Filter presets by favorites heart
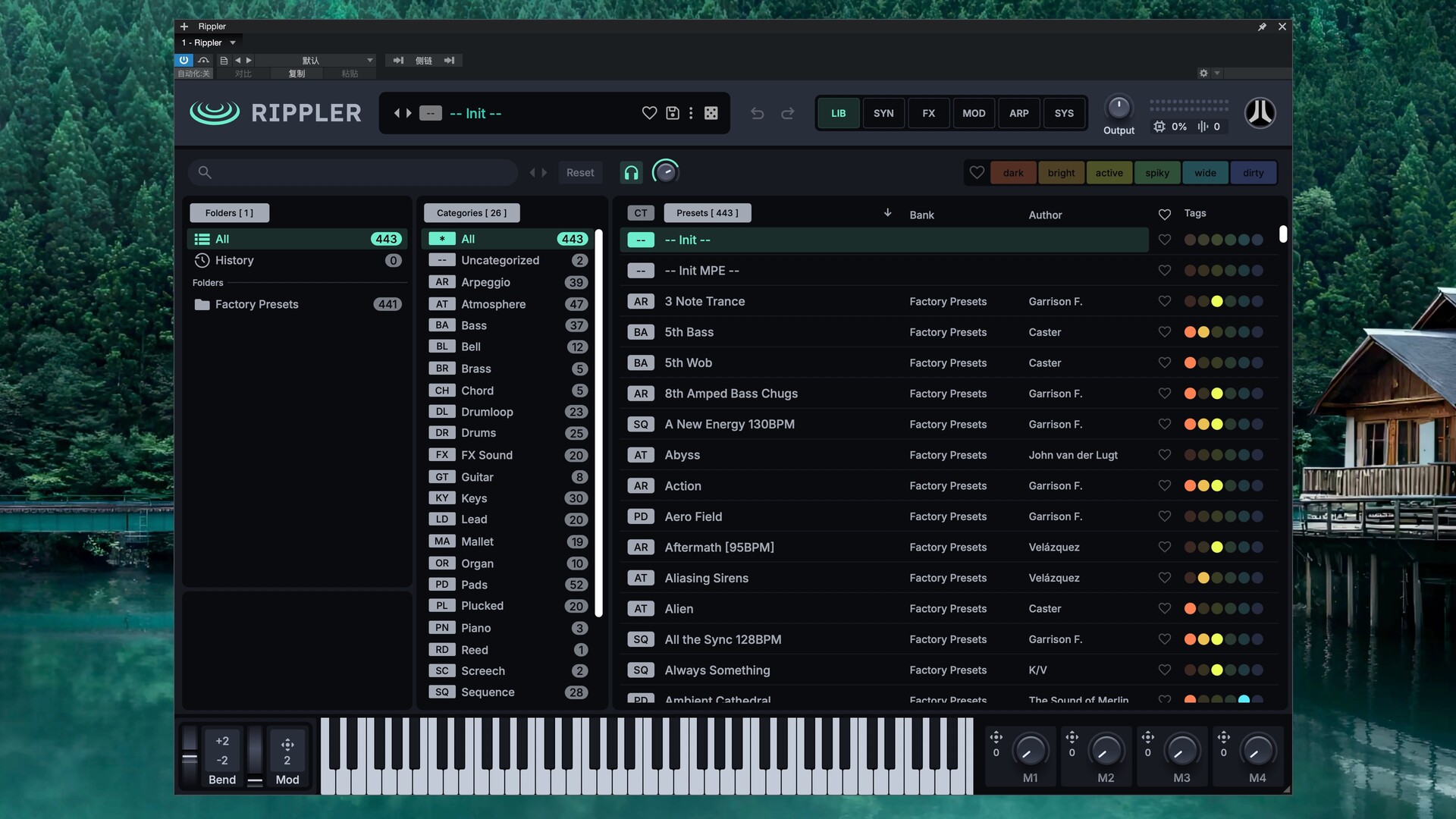 [977, 173]
